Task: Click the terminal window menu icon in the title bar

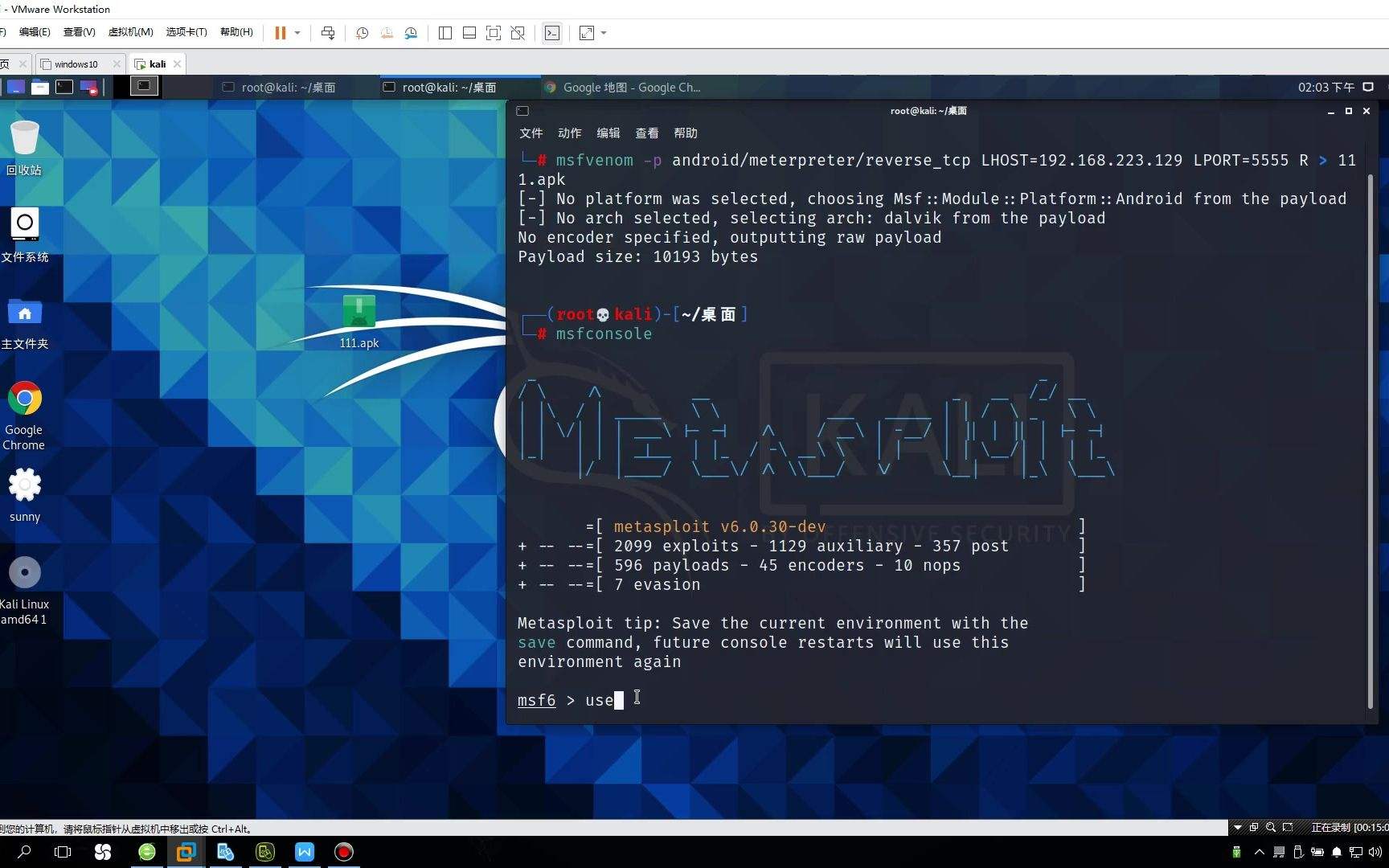Action: (522, 111)
